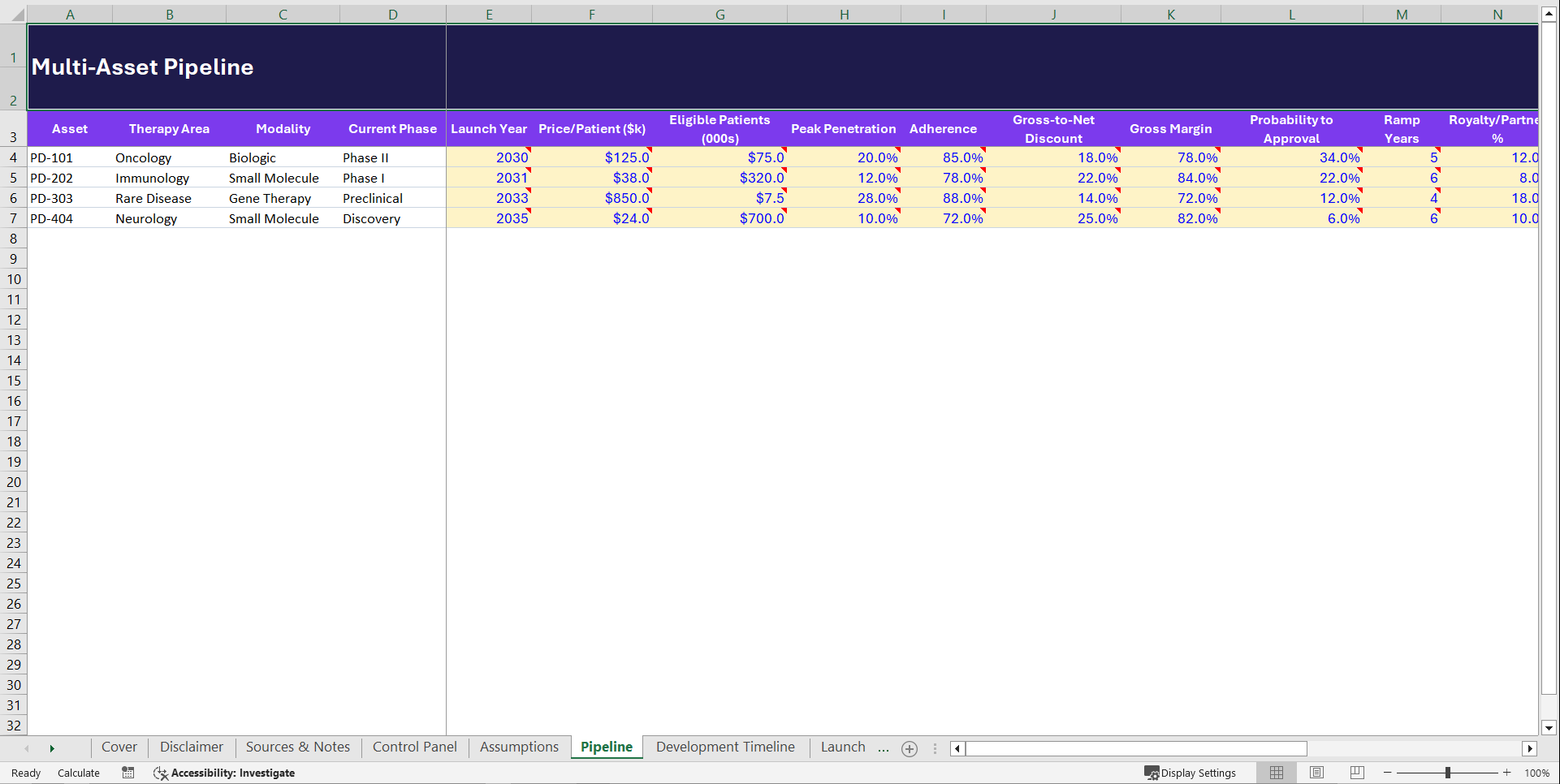
Task: Click the New Sheet plus icon
Action: [910, 749]
